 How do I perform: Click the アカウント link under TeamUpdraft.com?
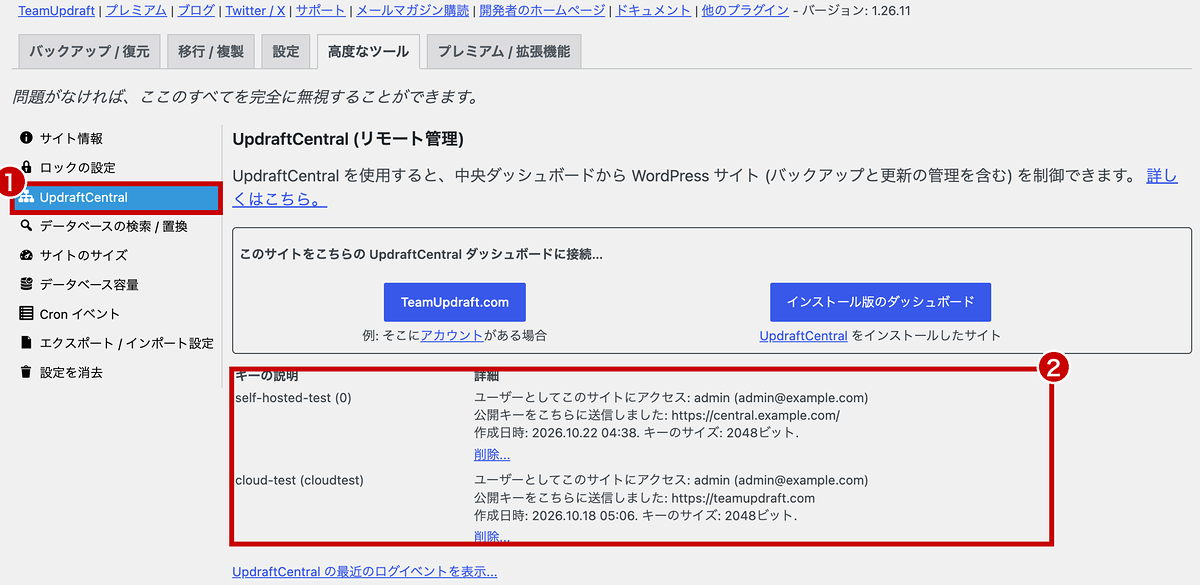(452, 336)
